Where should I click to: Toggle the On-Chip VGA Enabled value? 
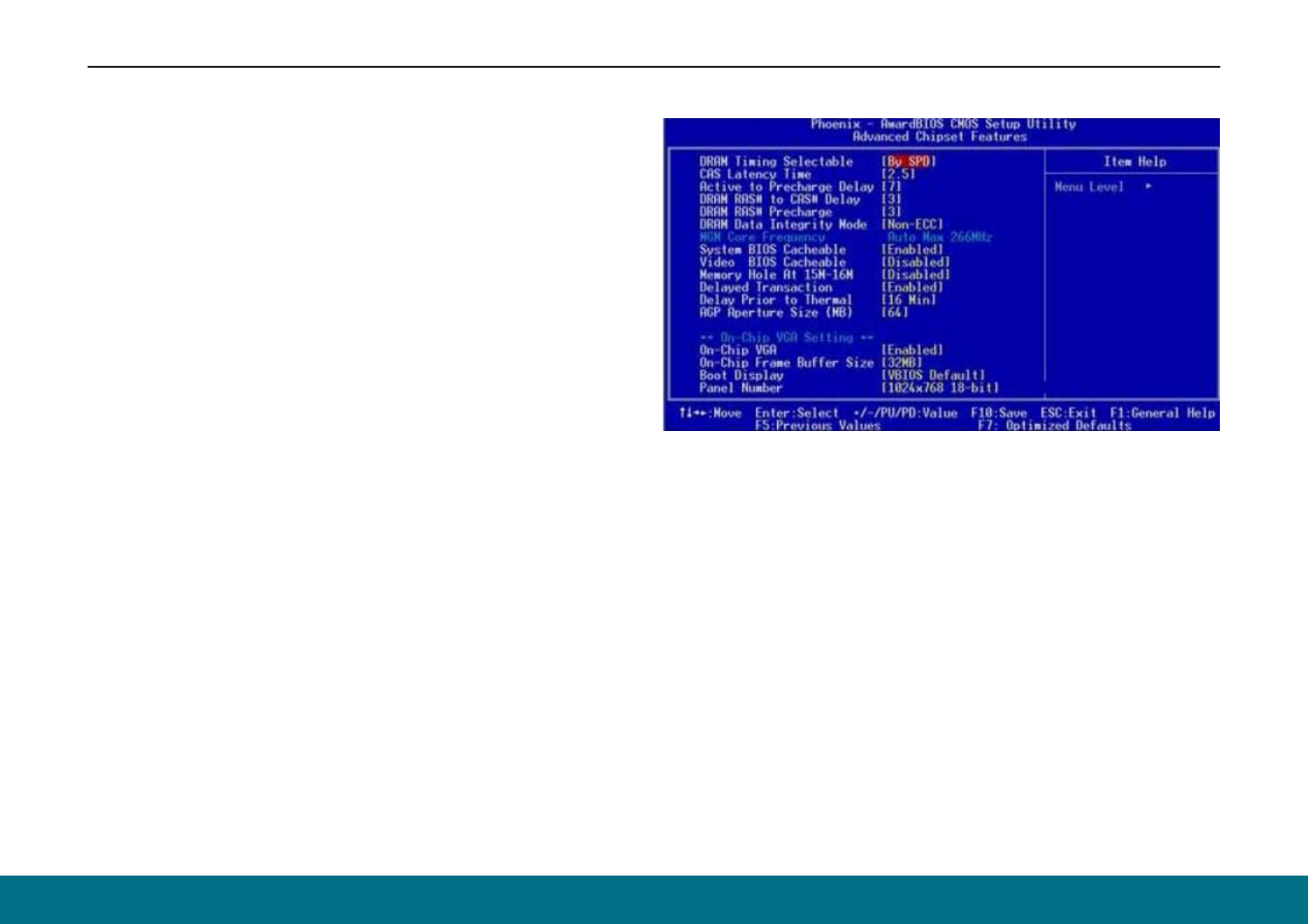912,351
